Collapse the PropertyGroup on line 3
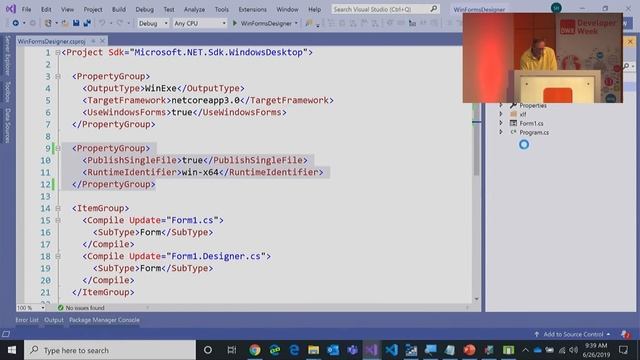 coord(58,76)
